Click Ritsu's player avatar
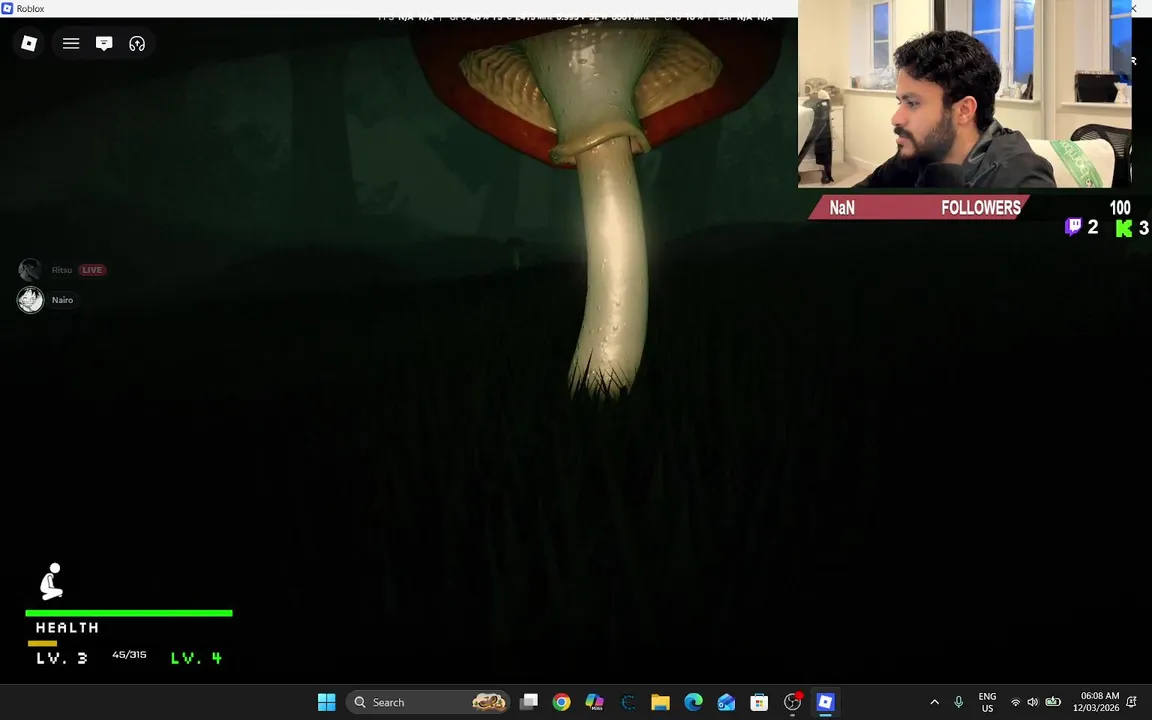1152x720 pixels. pyautogui.click(x=30, y=270)
